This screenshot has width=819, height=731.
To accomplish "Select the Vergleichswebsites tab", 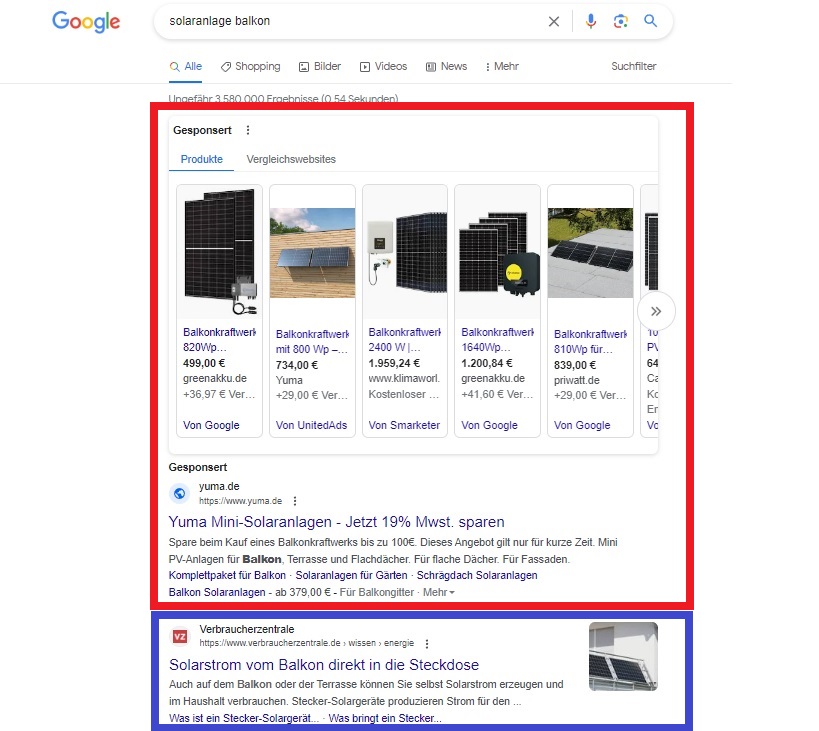I will pos(291,159).
